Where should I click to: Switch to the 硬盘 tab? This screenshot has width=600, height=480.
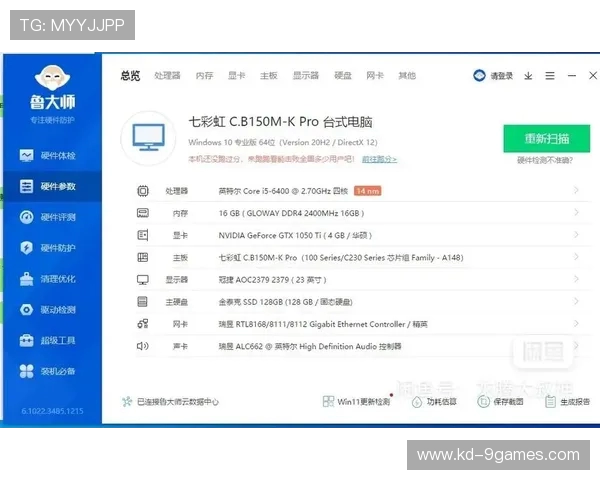343,76
